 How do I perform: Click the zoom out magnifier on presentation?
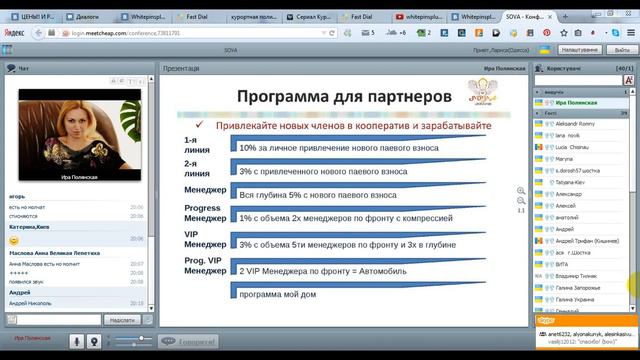pos(521,201)
